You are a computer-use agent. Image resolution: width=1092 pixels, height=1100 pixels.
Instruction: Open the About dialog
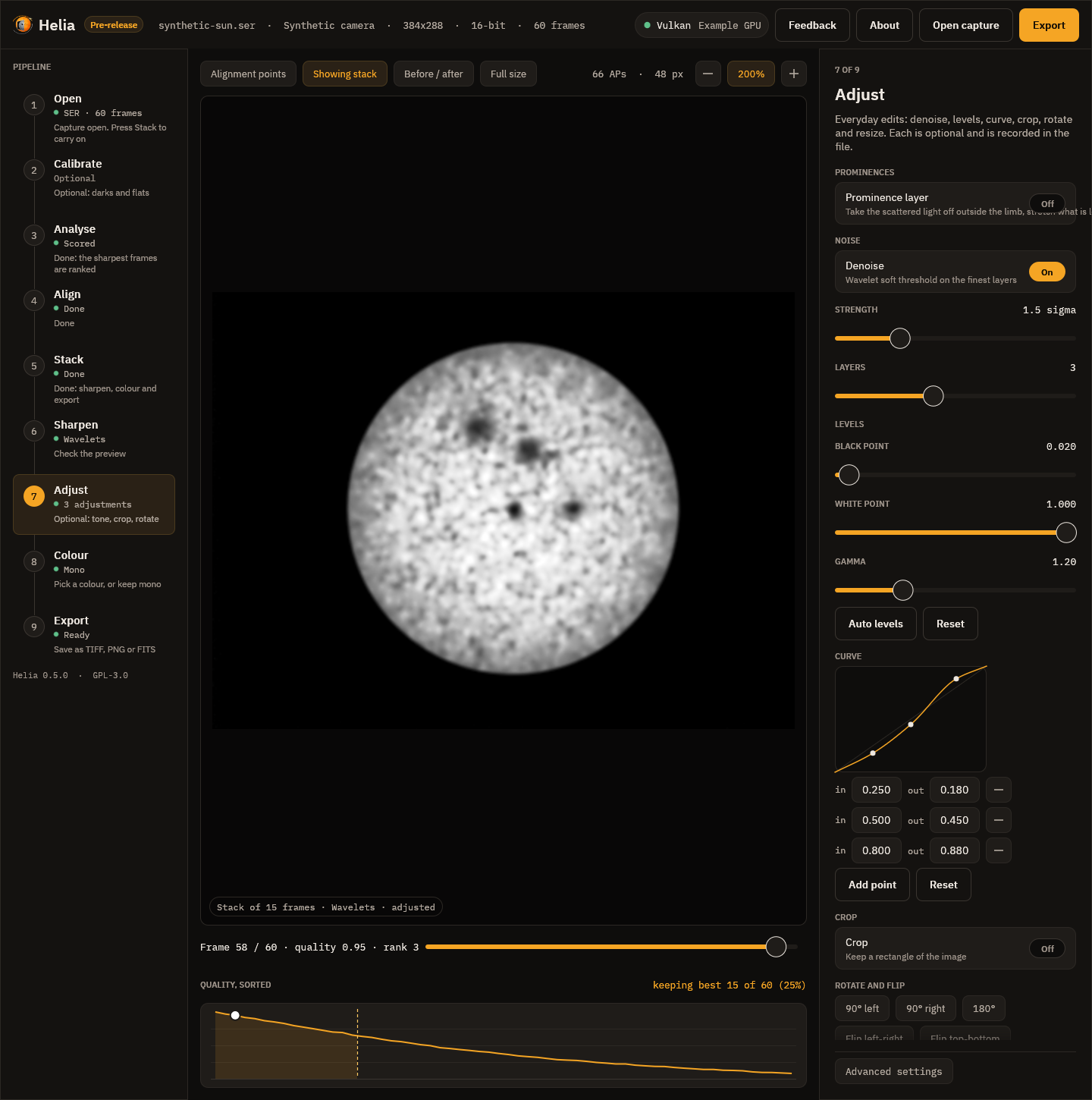click(x=884, y=25)
